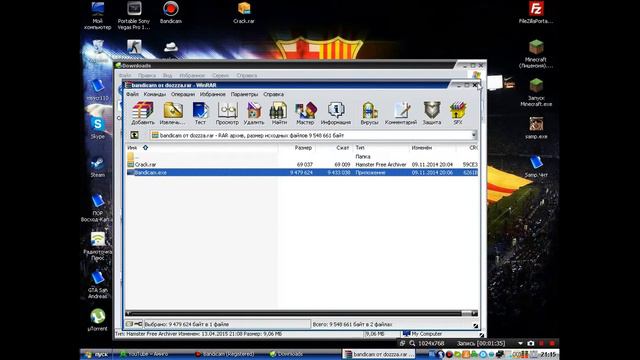Select the Portable Sony Vegas Pro icon

134,16
